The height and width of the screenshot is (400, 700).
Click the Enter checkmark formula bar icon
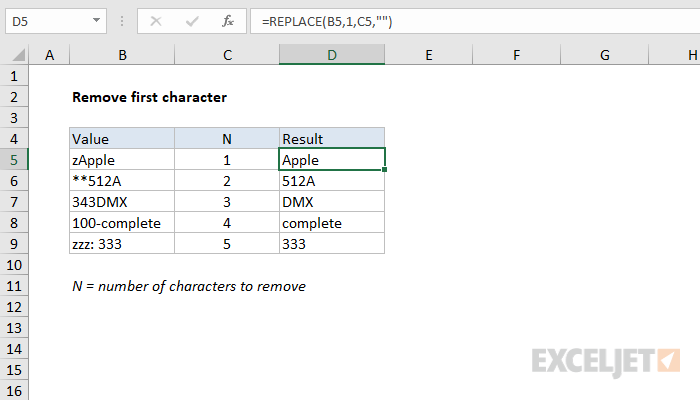point(192,21)
